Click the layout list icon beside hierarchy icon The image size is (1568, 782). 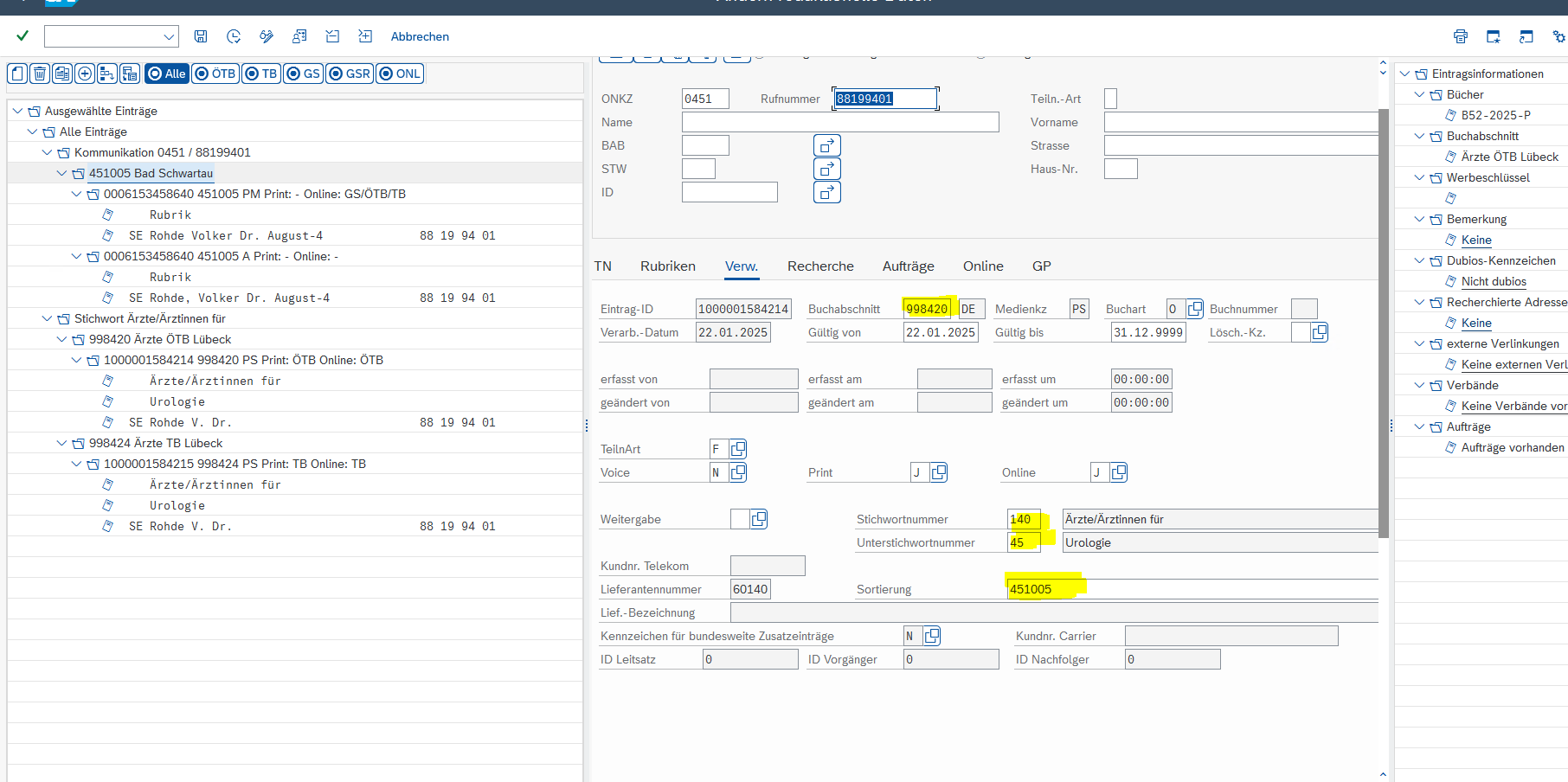pos(130,74)
